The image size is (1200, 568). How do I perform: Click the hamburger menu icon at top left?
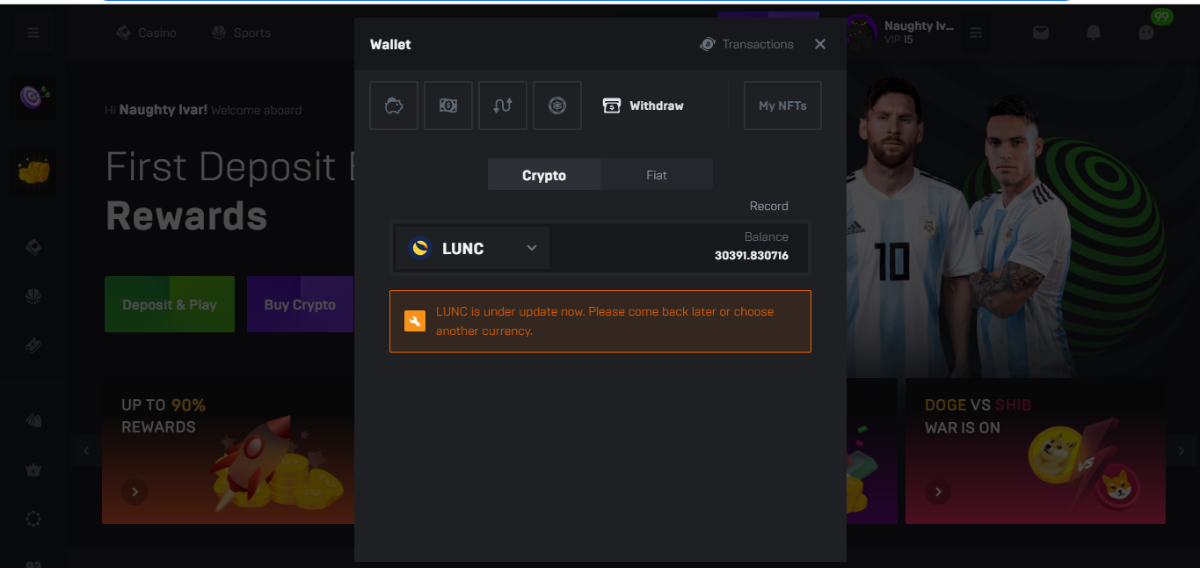click(33, 33)
